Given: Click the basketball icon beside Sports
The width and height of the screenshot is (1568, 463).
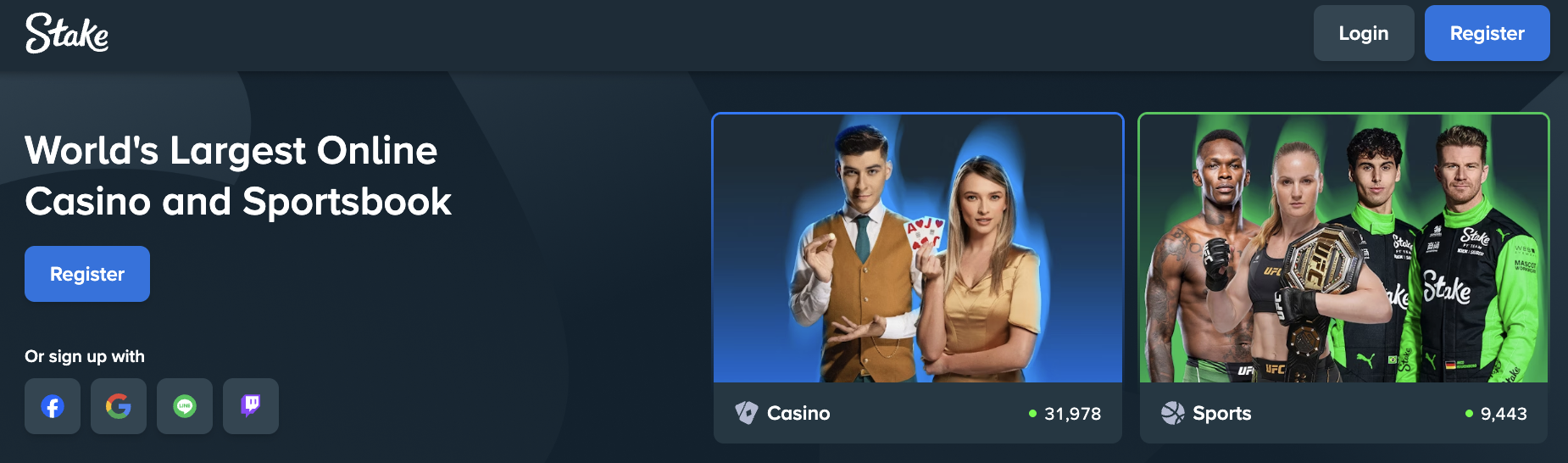Looking at the screenshot, I should coord(1173,413).
